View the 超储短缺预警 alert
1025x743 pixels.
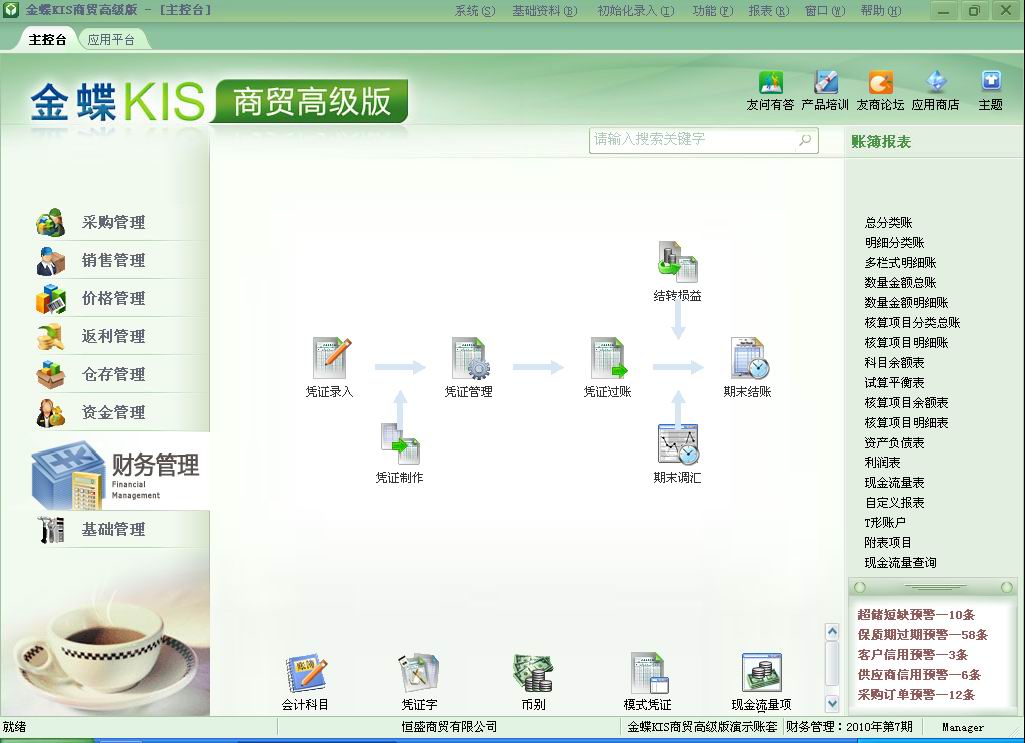pos(916,615)
